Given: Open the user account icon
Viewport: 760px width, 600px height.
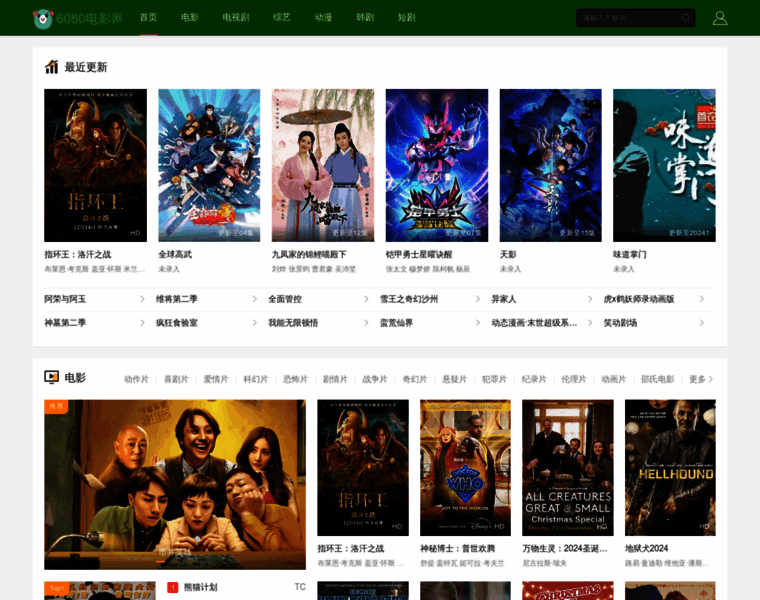Looking at the screenshot, I should [720, 18].
